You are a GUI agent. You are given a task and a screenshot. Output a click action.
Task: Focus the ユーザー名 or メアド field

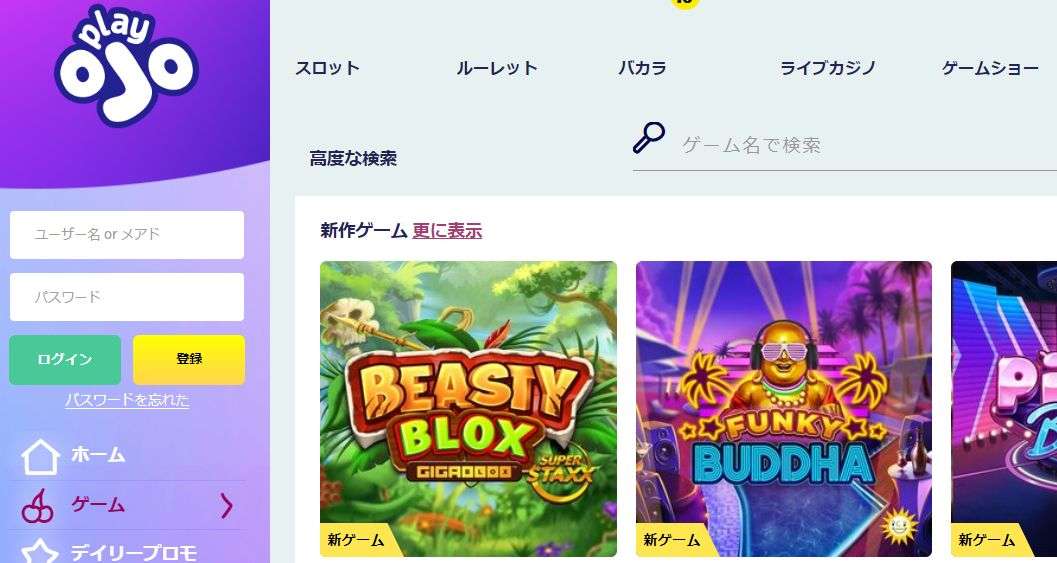(127, 235)
